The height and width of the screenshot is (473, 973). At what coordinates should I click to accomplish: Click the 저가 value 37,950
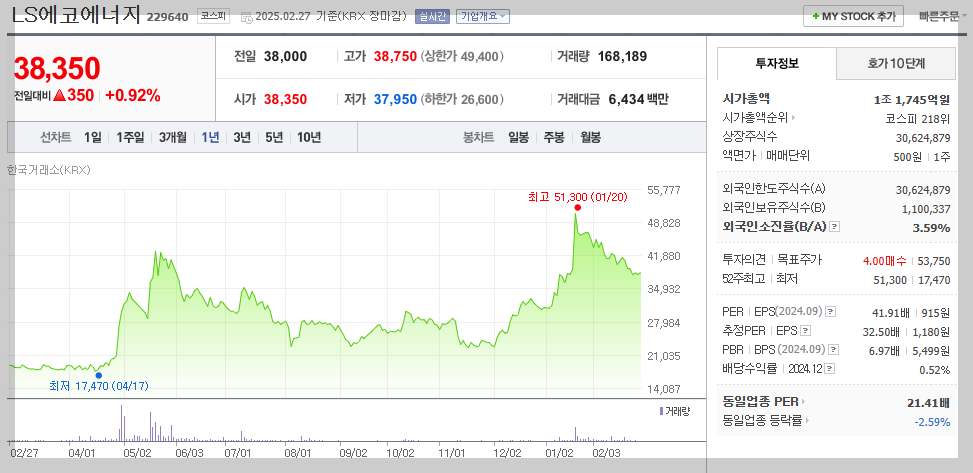(x=395, y=99)
